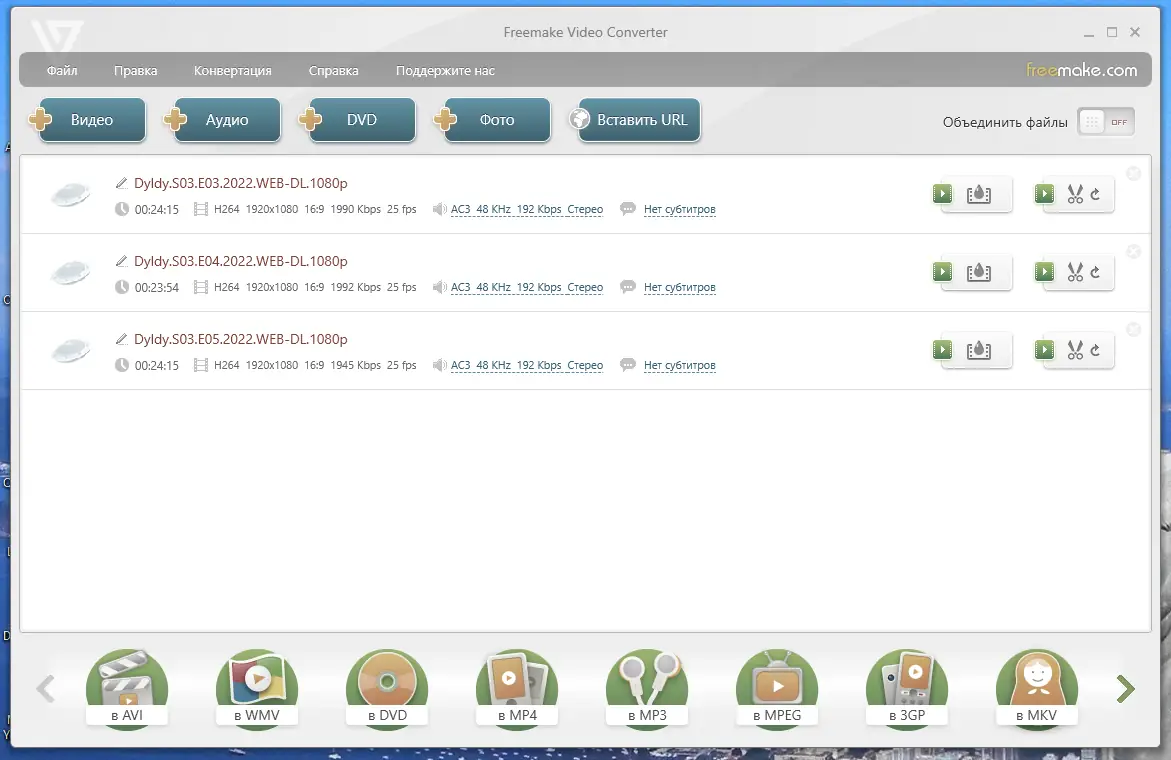Screen dimensions: 1171x760
Task: Open subtitles dropdown for E05 episode
Action: point(680,365)
